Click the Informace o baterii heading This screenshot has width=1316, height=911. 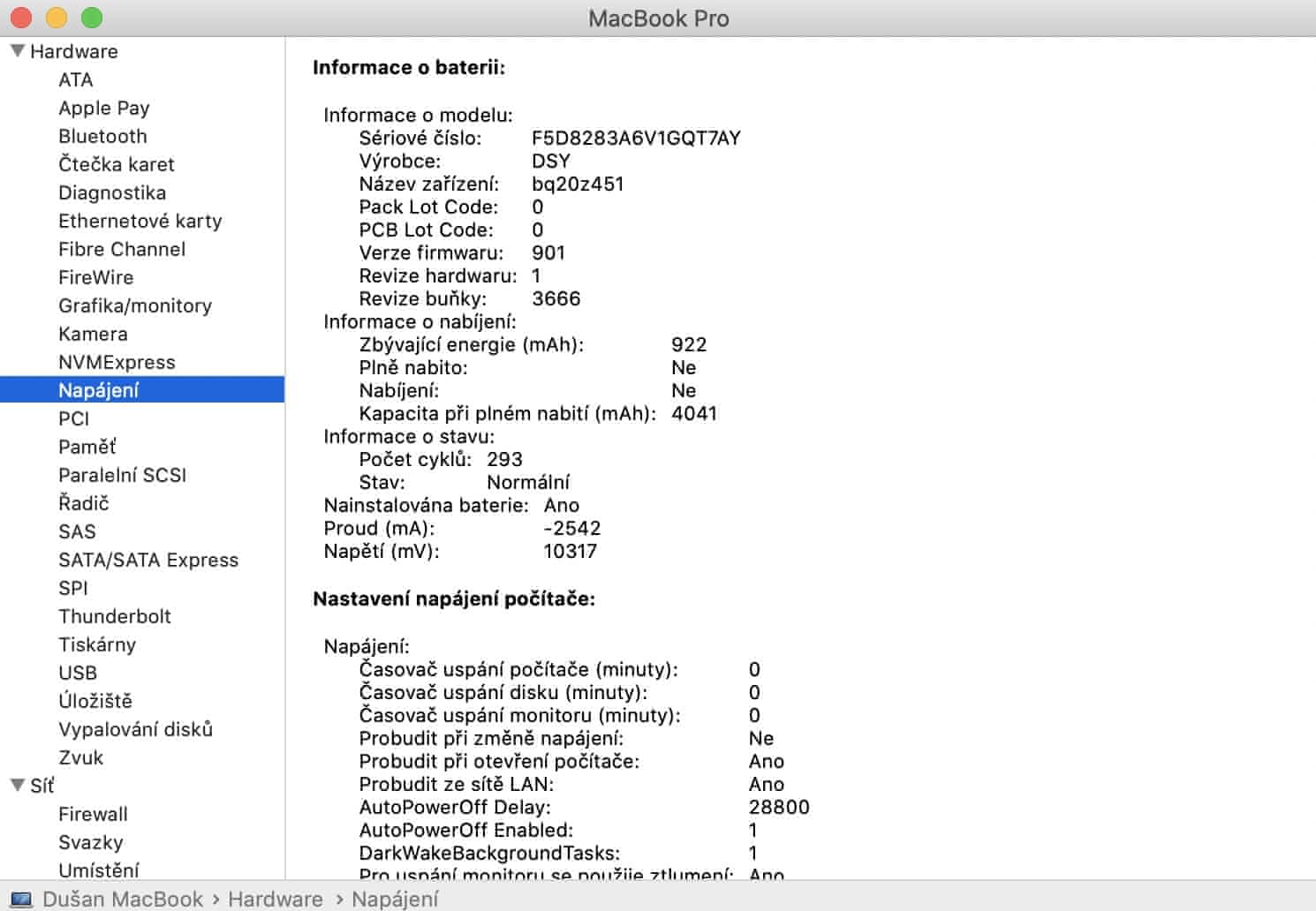click(x=409, y=67)
